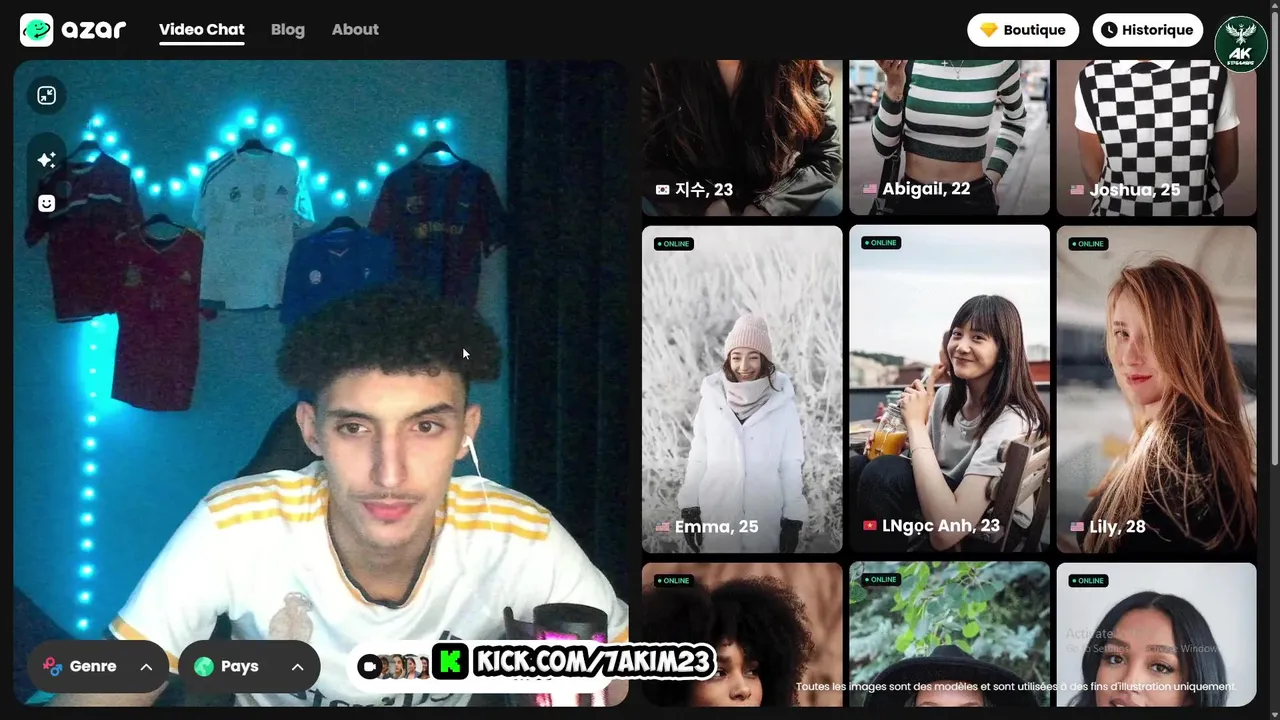Click ONLINE badge on Emma's card

click(674, 244)
